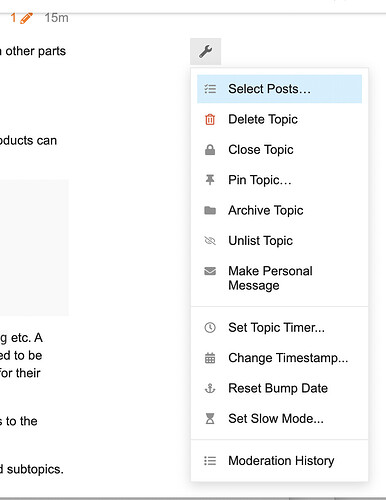Open Moderation History
This screenshot has width=386, height=500.
pyautogui.click(x=279, y=461)
